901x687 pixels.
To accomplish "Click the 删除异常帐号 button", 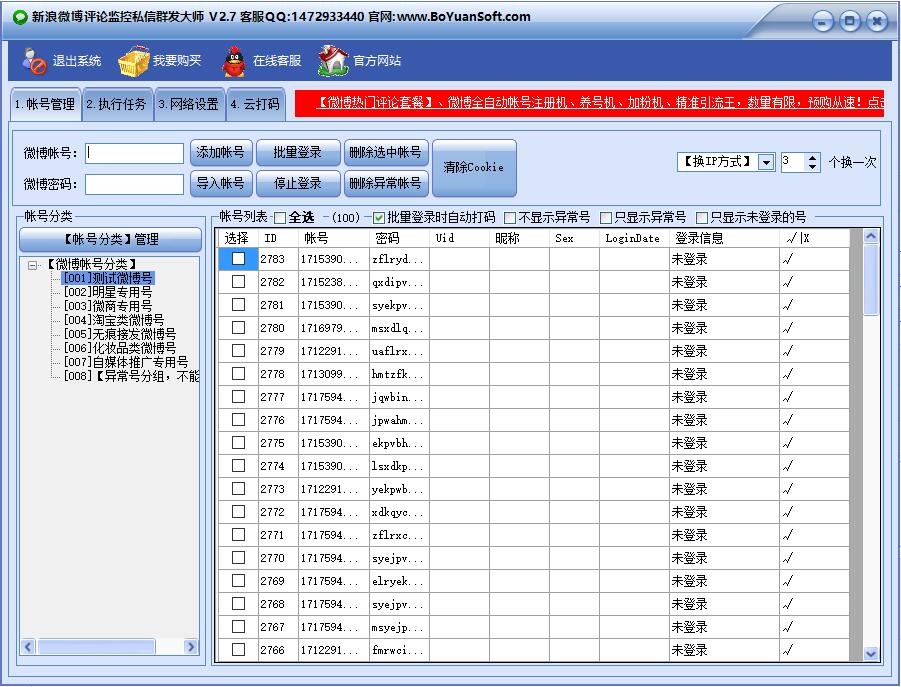I will (386, 183).
